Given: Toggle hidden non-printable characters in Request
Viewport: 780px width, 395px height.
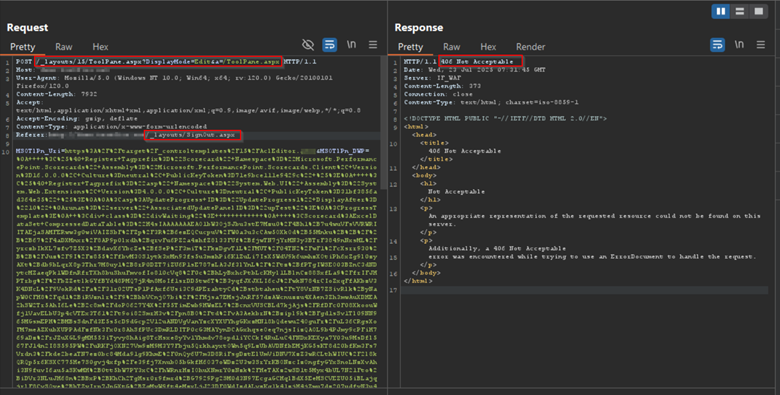Looking at the screenshot, I should [x=308, y=45].
